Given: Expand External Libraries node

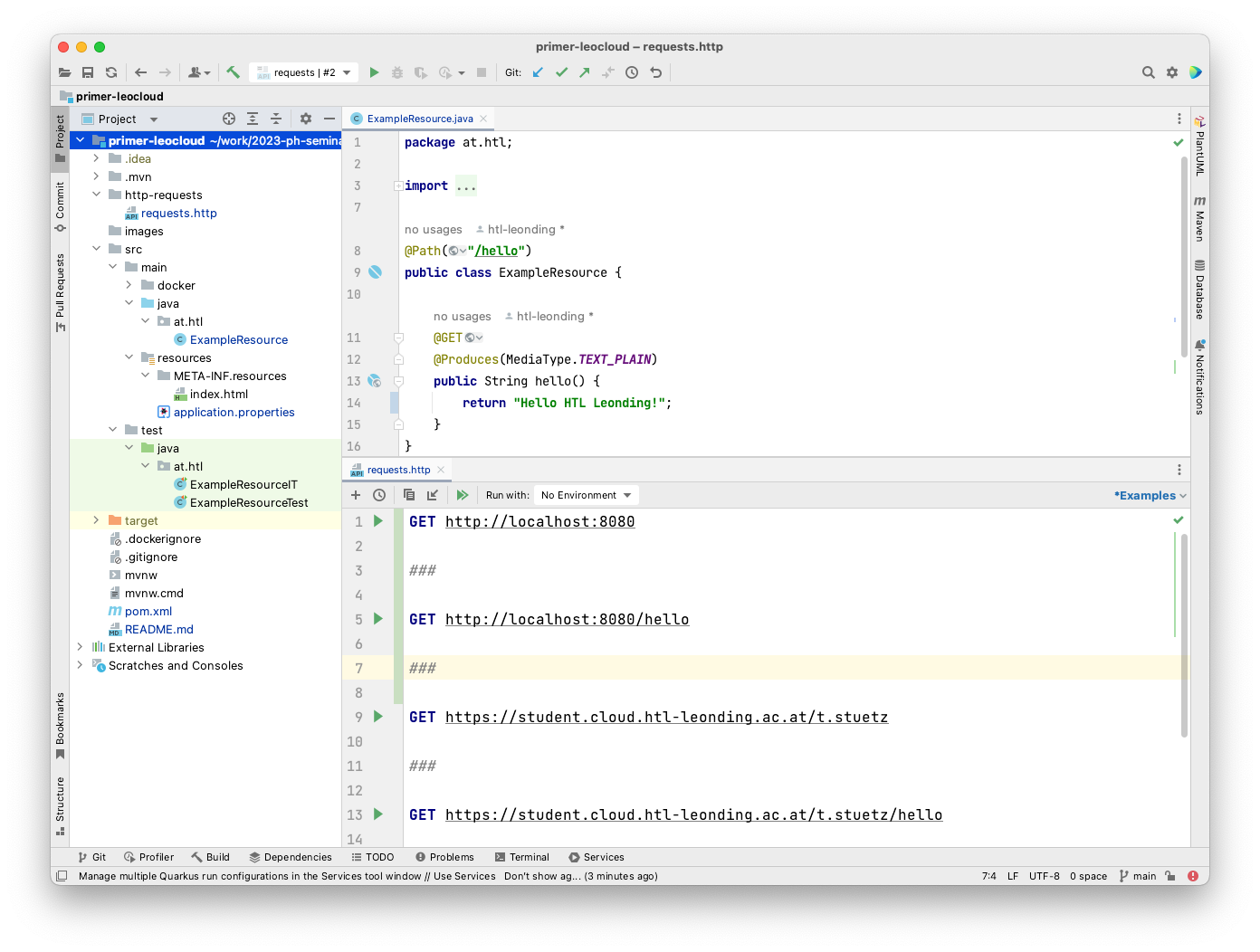Looking at the screenshot, I should click(x=80, y=647).
